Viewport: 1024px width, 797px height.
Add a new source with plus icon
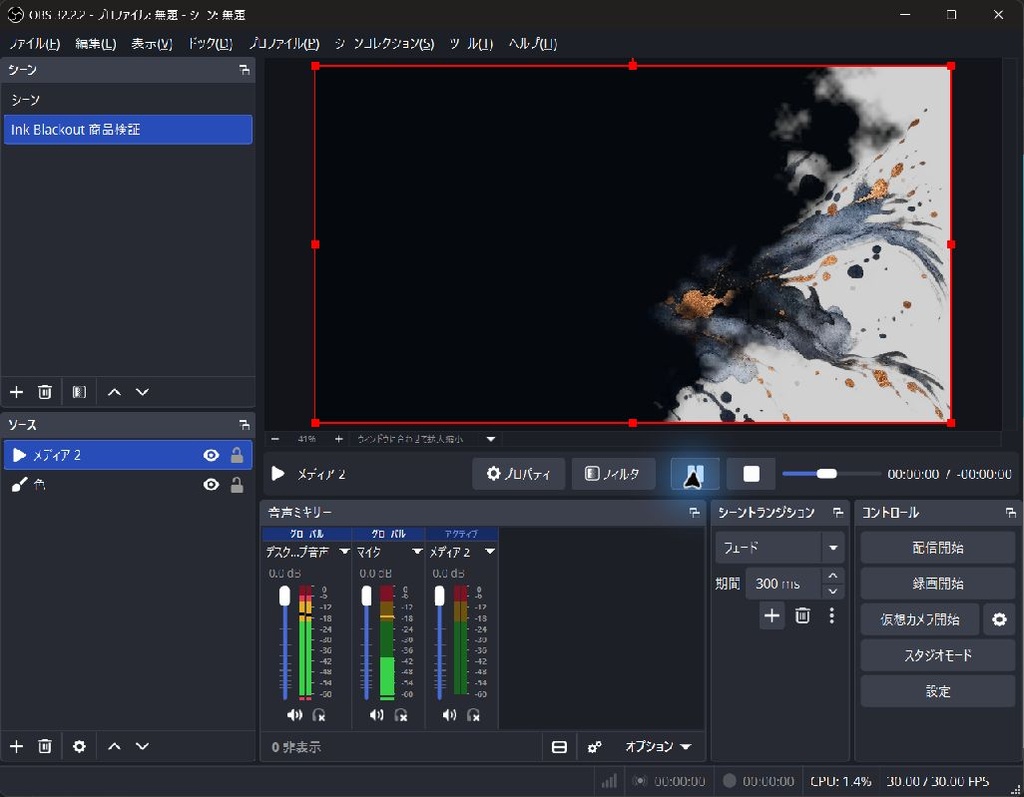coord(16,746)
